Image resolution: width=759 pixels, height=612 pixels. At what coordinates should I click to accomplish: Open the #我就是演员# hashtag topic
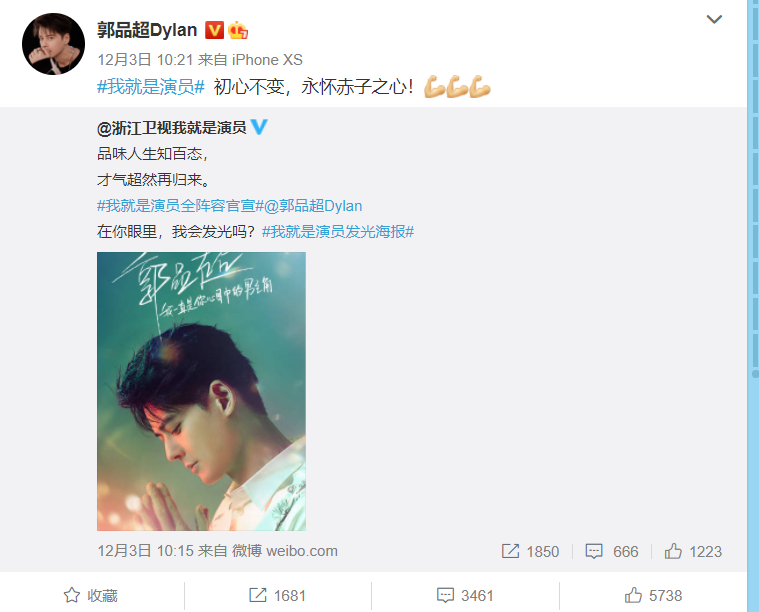click(151, 87)
